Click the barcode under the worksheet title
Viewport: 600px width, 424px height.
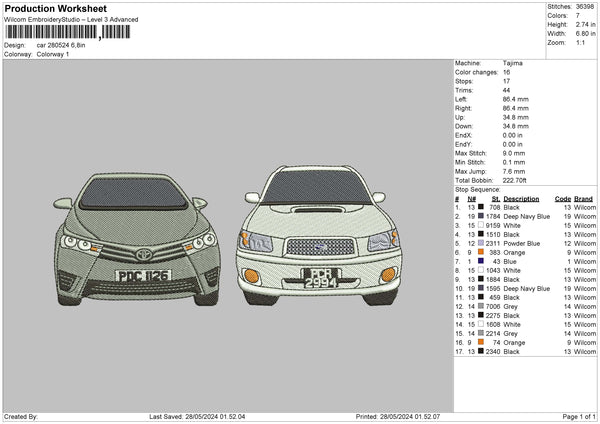click(x=68, y=32)
